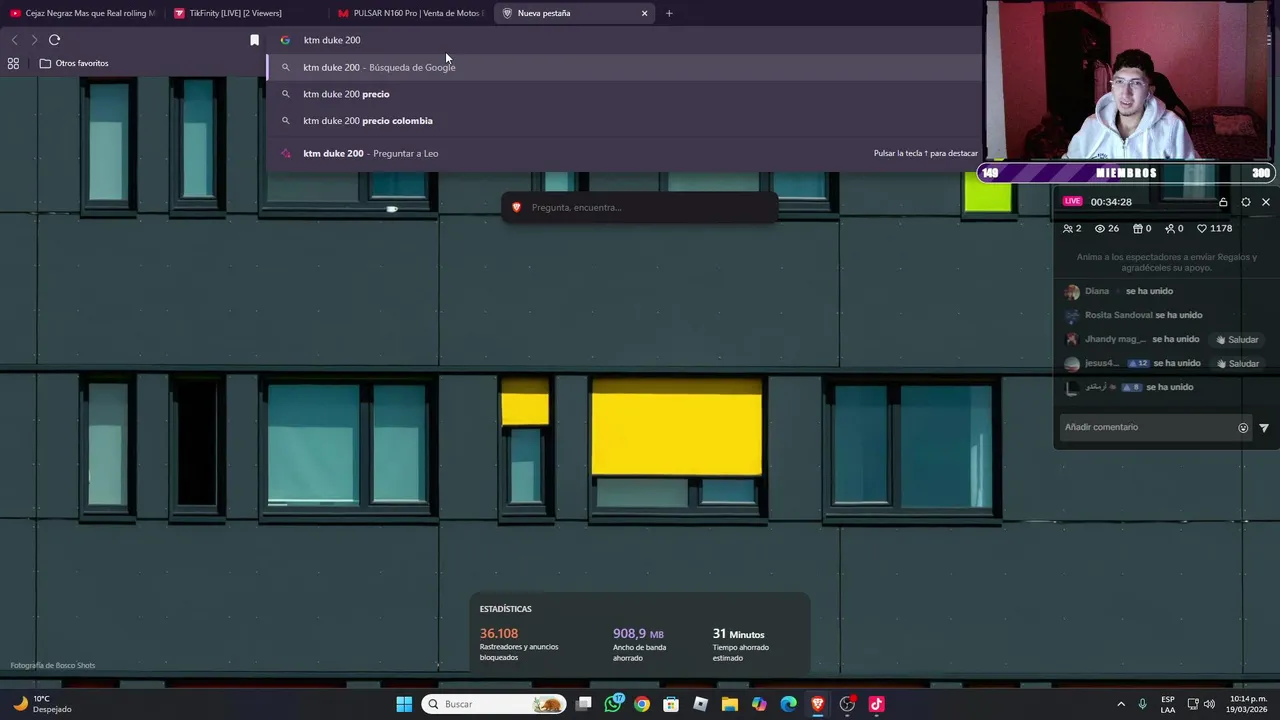Select suggestion ktm duke 200 Búsqueda de Google
The image size is (1280, 720).
[623, 67]
